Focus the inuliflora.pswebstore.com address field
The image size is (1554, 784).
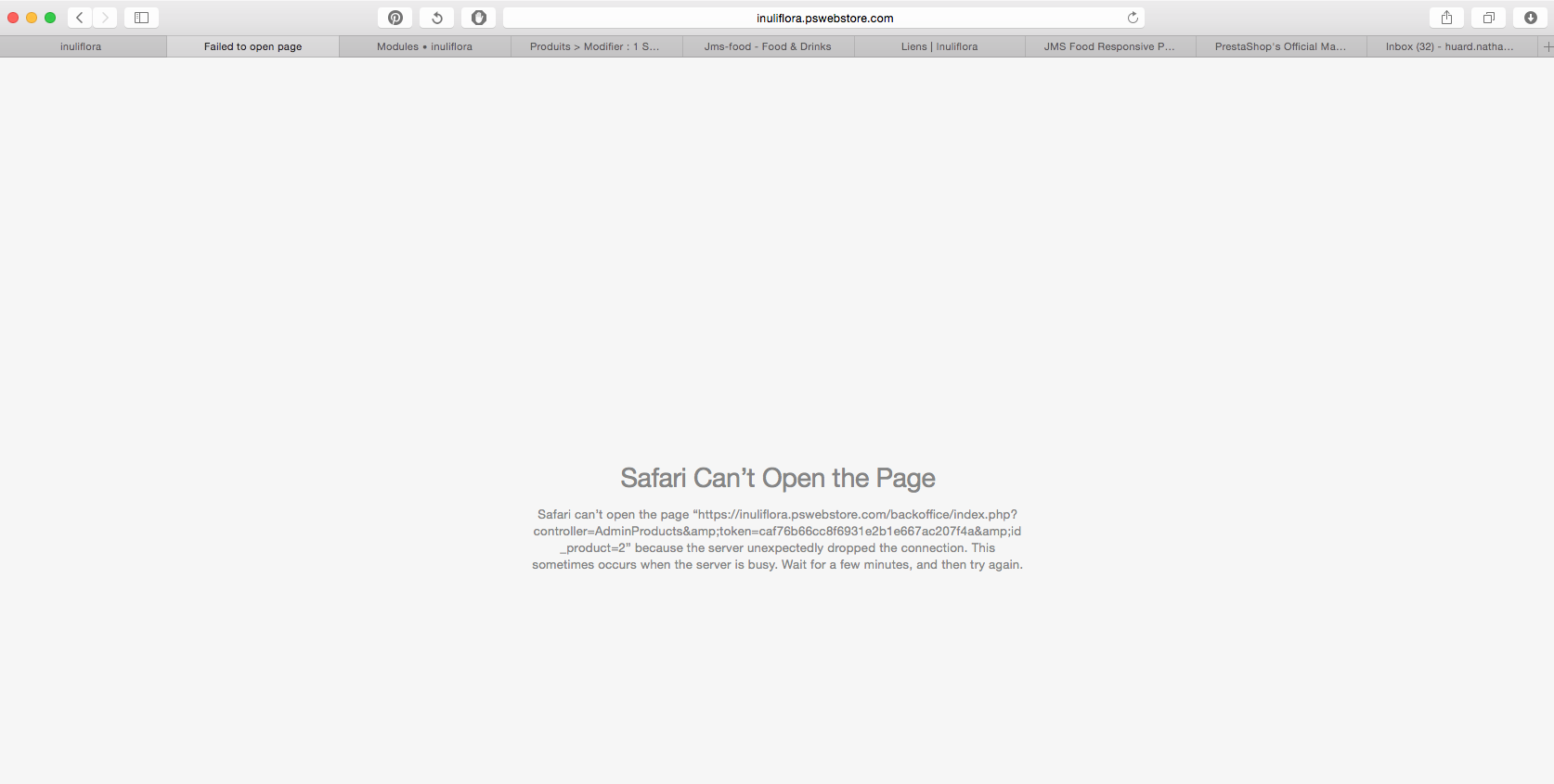point(824,18)
